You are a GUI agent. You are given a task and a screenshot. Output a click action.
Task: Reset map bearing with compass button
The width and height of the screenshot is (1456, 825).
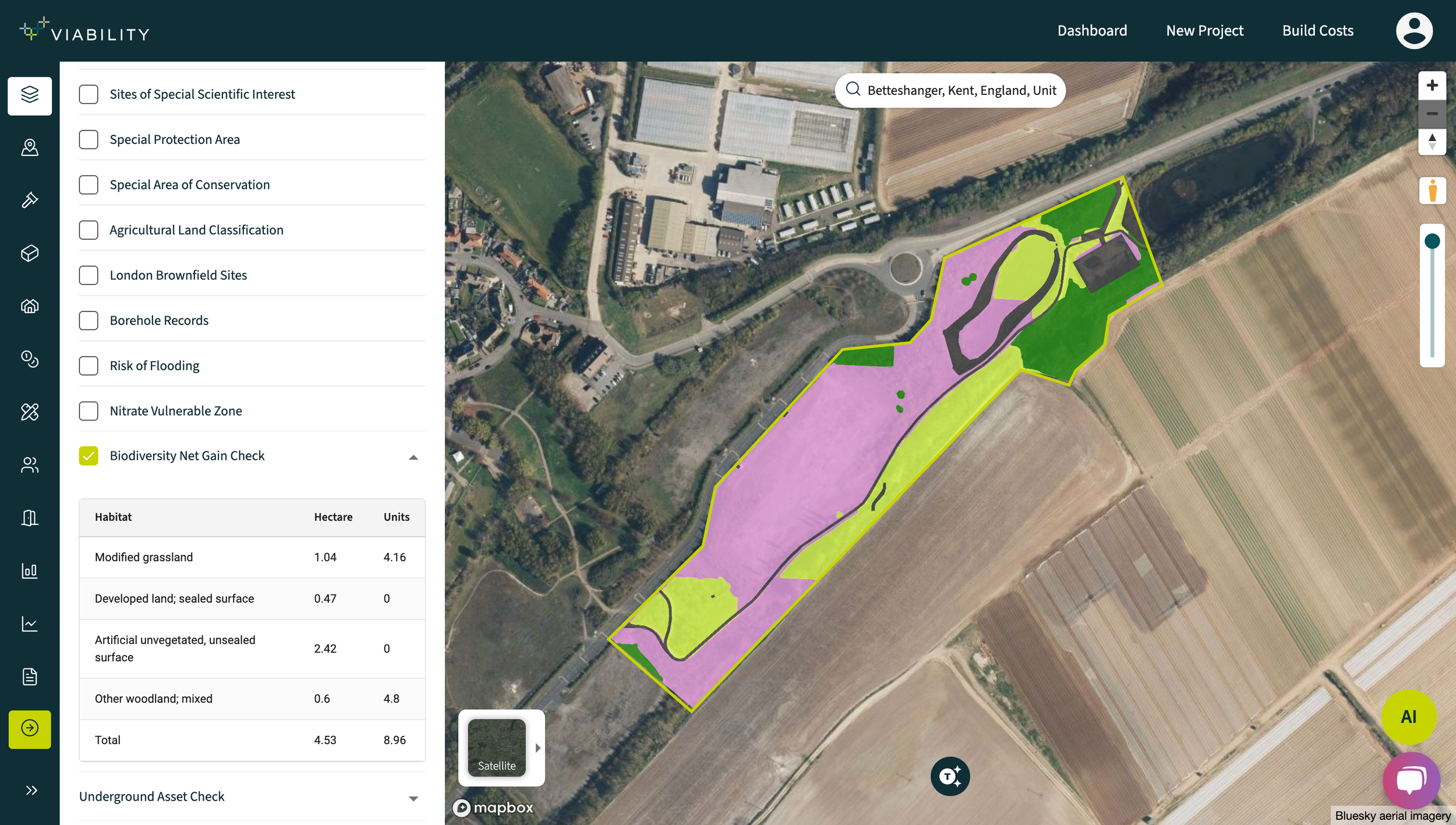pyautogui.click(x=1432, y=141)
